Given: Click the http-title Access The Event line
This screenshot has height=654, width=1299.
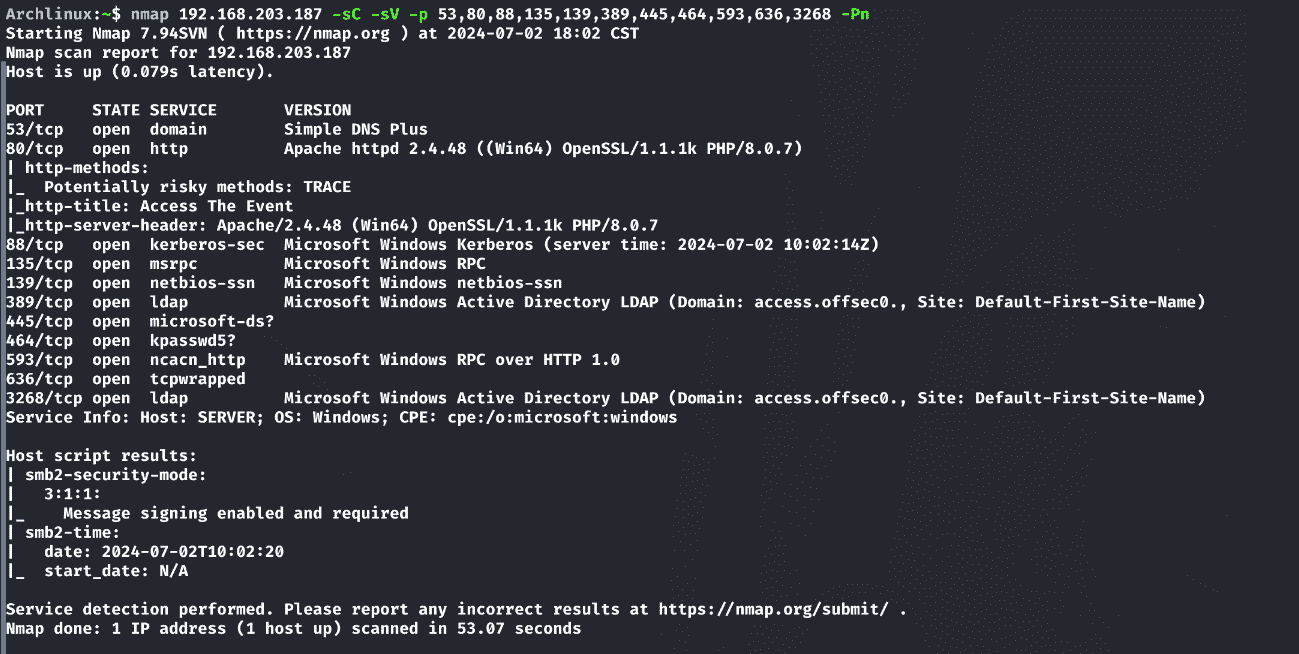Looking at the screenshot, I should (x=150, y=206).
